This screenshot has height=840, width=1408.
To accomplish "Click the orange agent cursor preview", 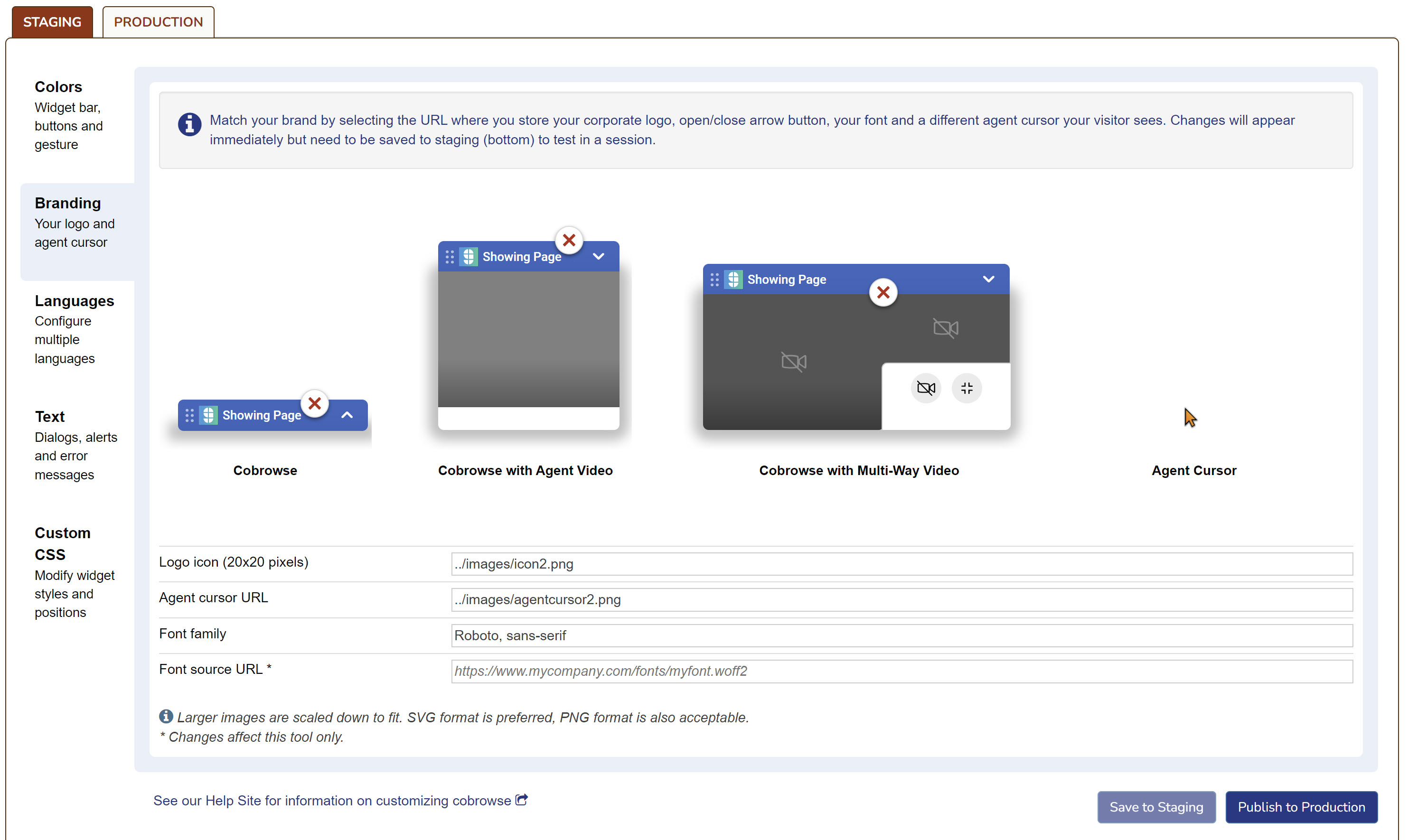I will click(x=1190, y=418).
